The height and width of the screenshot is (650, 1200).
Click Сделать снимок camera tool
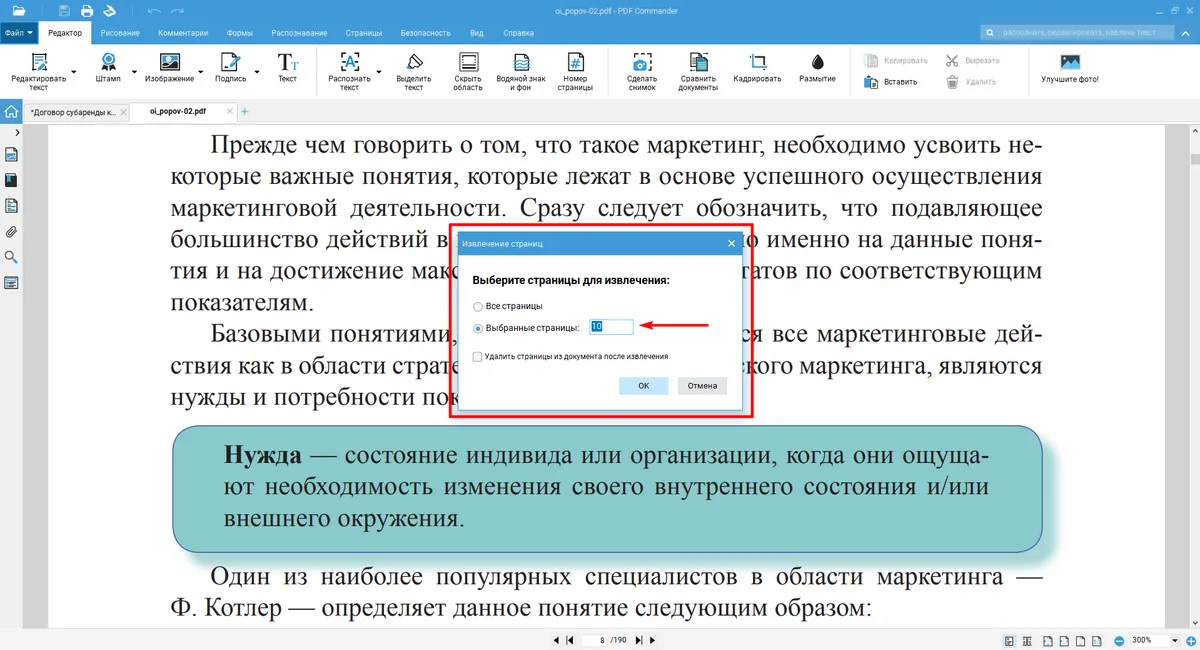coord(642,62)
